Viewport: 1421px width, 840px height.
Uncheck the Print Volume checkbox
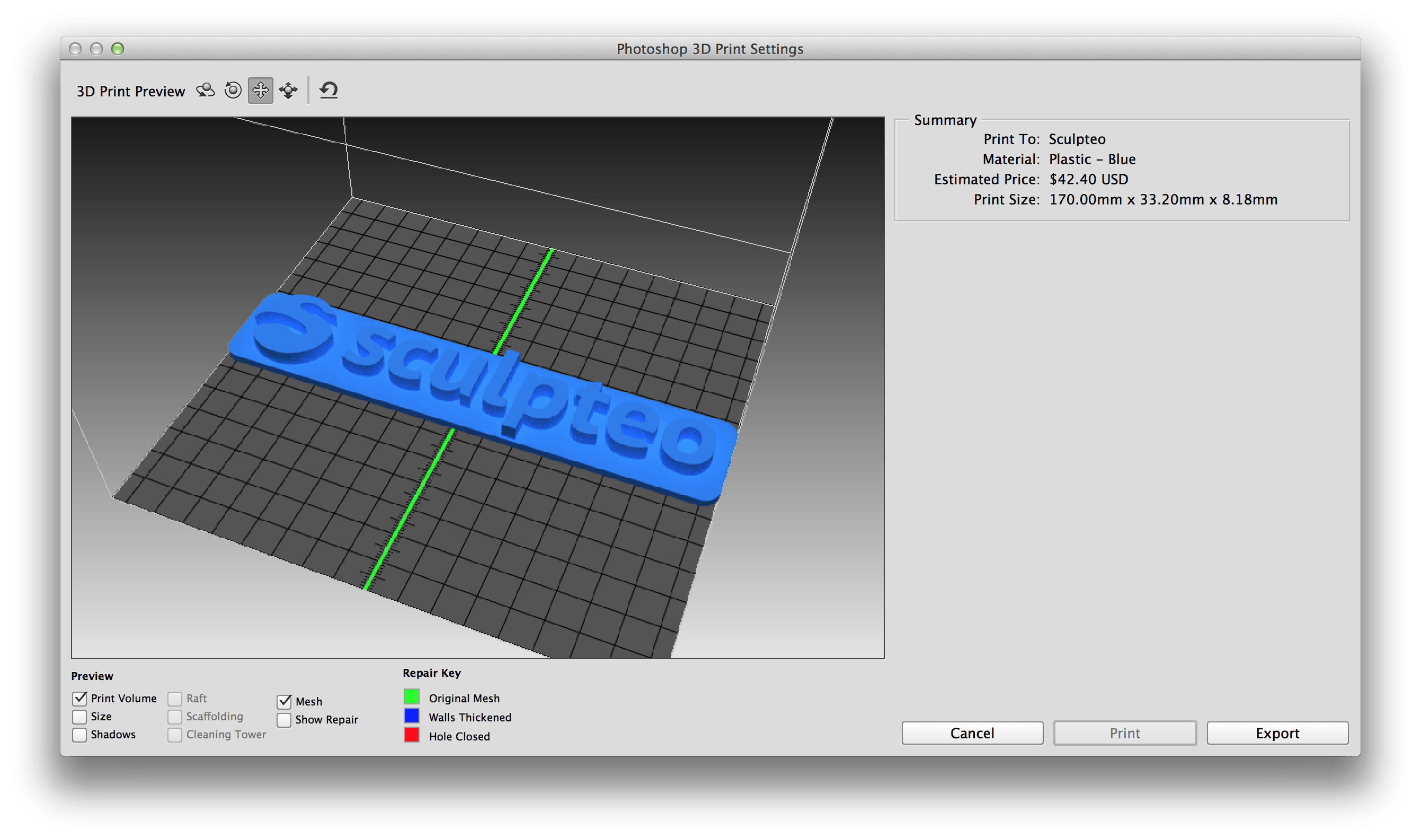[80, 698]
